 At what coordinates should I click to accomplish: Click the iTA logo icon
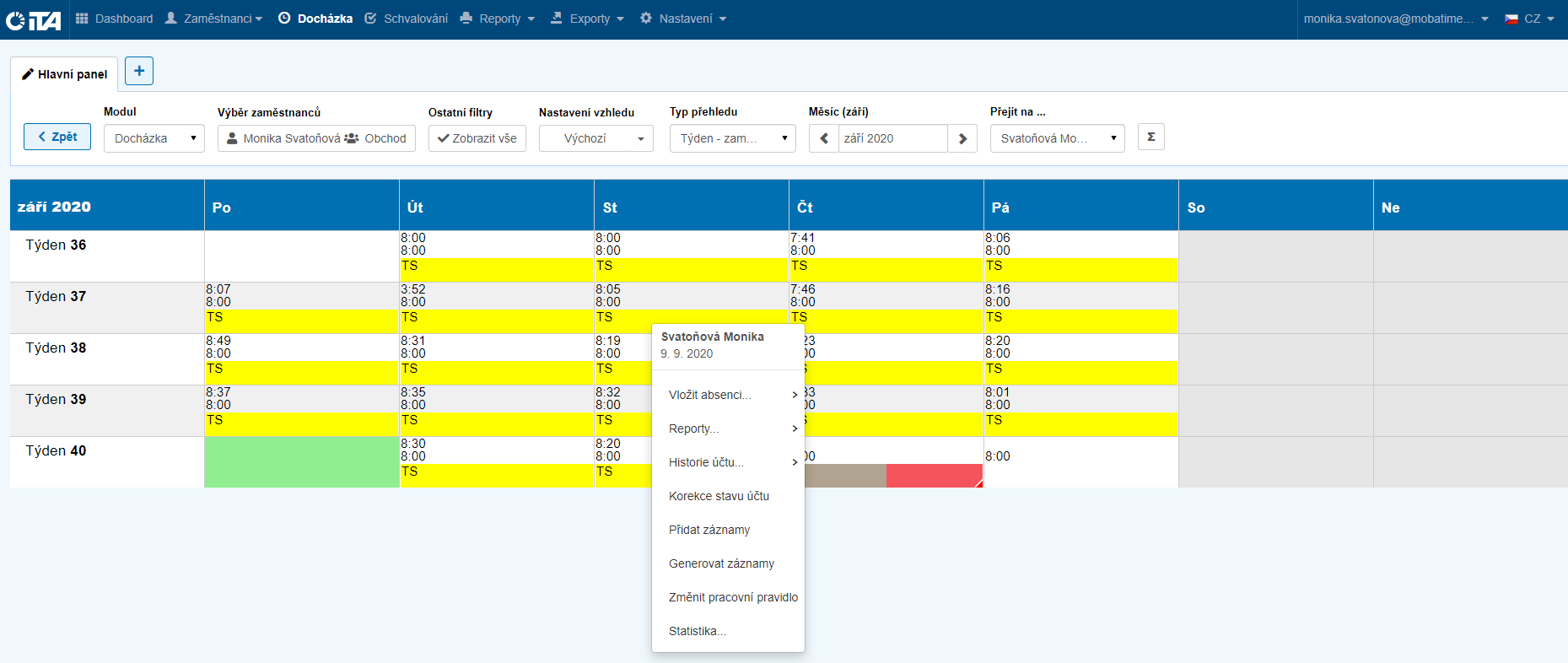pyautogui.click(x=34, y=19)
